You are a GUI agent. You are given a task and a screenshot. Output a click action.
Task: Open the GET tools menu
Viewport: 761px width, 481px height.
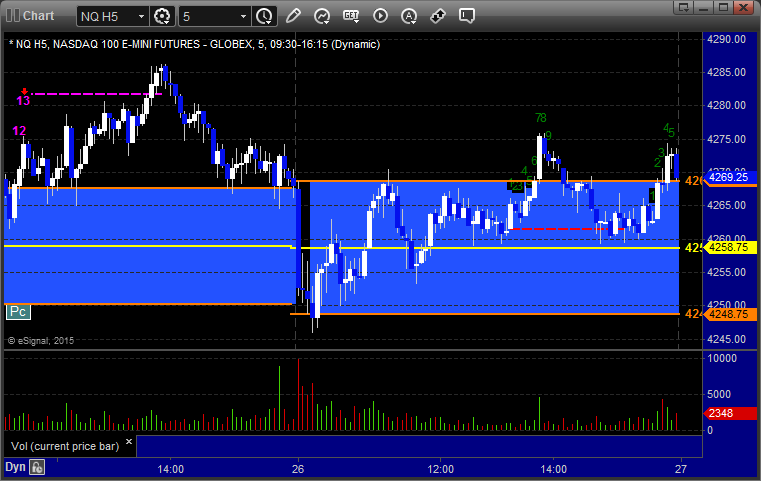pyautogui.click(x=351, y=16)
